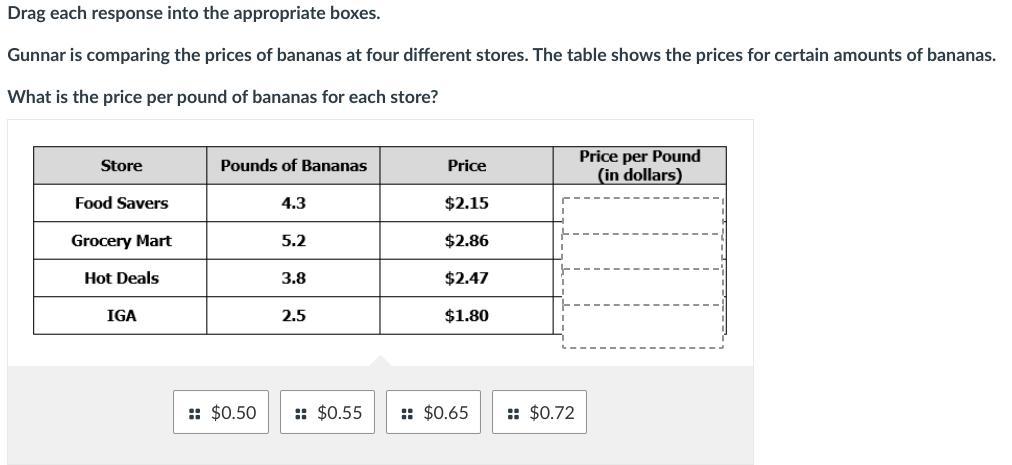Viewport: 1012px width, 465px height.
Task: Click the $2.15 price cell
Action: pyautogui.click(x=466, y=203)
